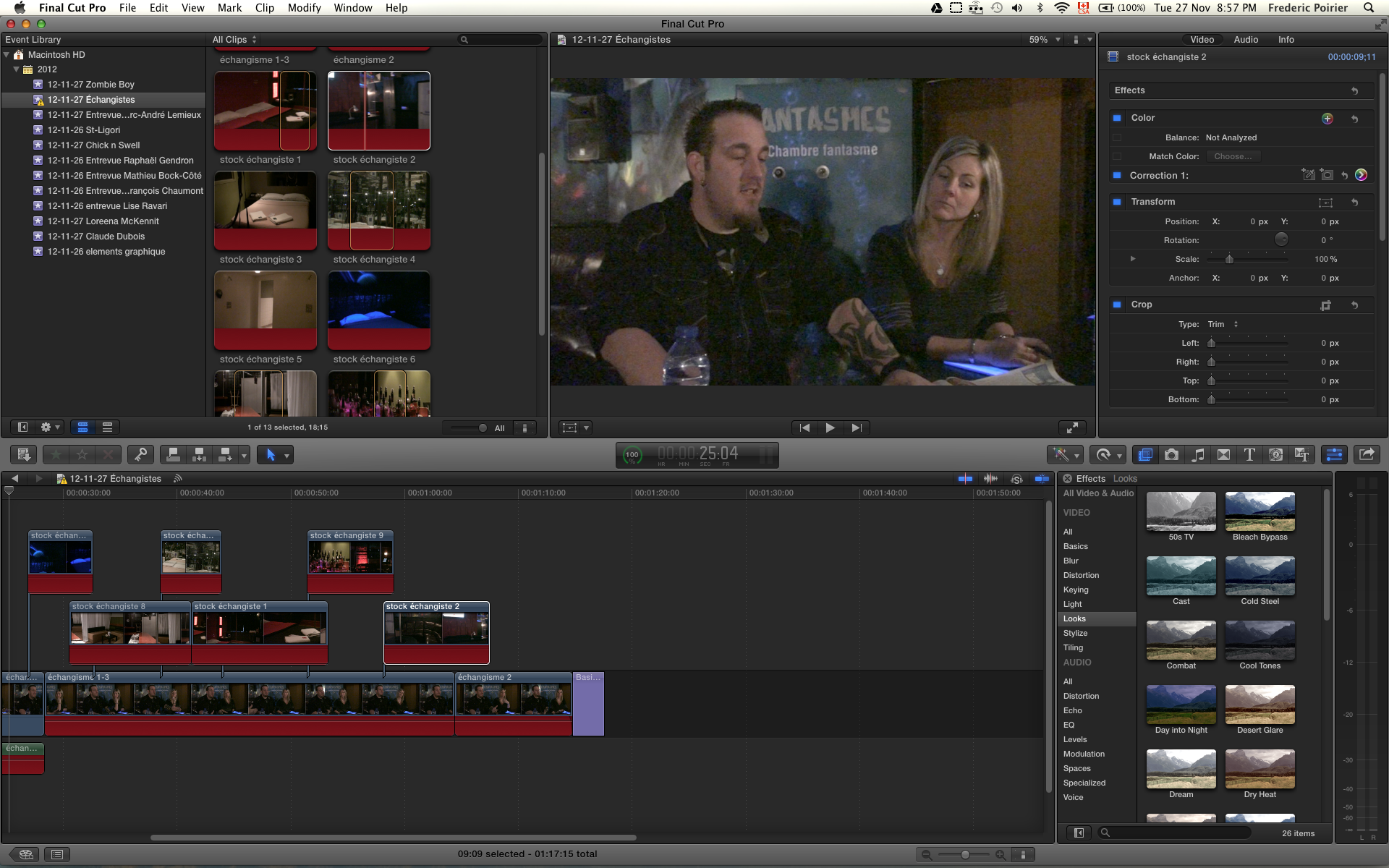Adjust the Scale slider handle

coord(1229,259)
